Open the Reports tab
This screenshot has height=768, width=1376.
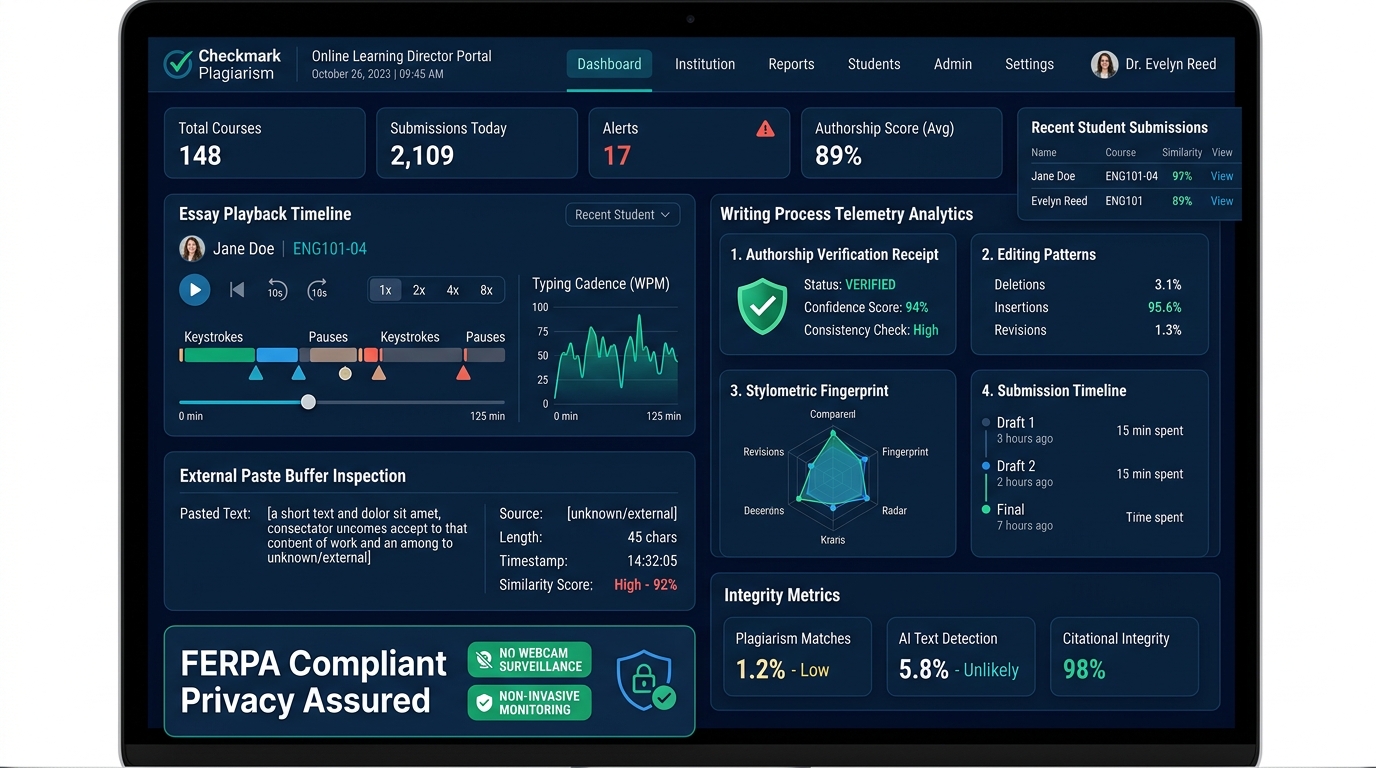(791, 64)
